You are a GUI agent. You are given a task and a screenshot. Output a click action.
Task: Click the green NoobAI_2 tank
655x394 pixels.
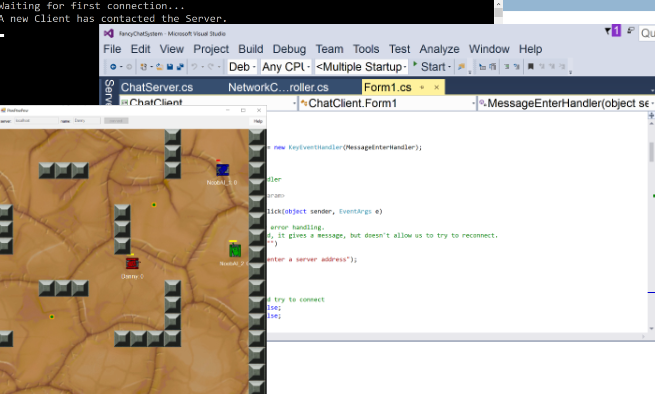235,251
